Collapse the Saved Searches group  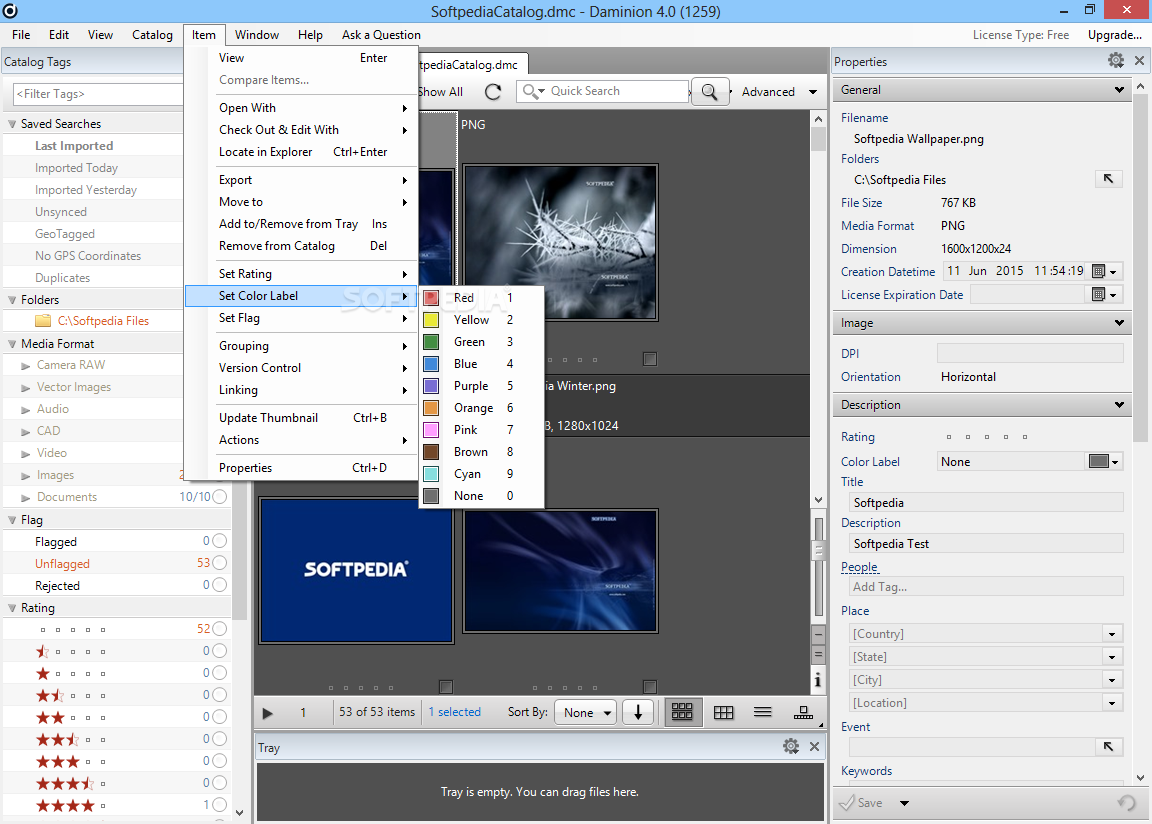pyautogui.click(x=12, y=123)
